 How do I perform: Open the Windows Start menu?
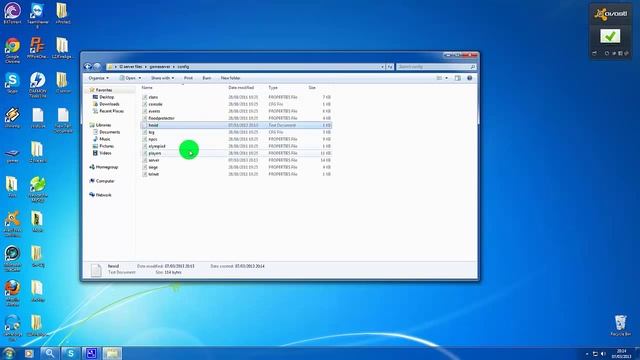pyautogui.click(x=9, y=353)
